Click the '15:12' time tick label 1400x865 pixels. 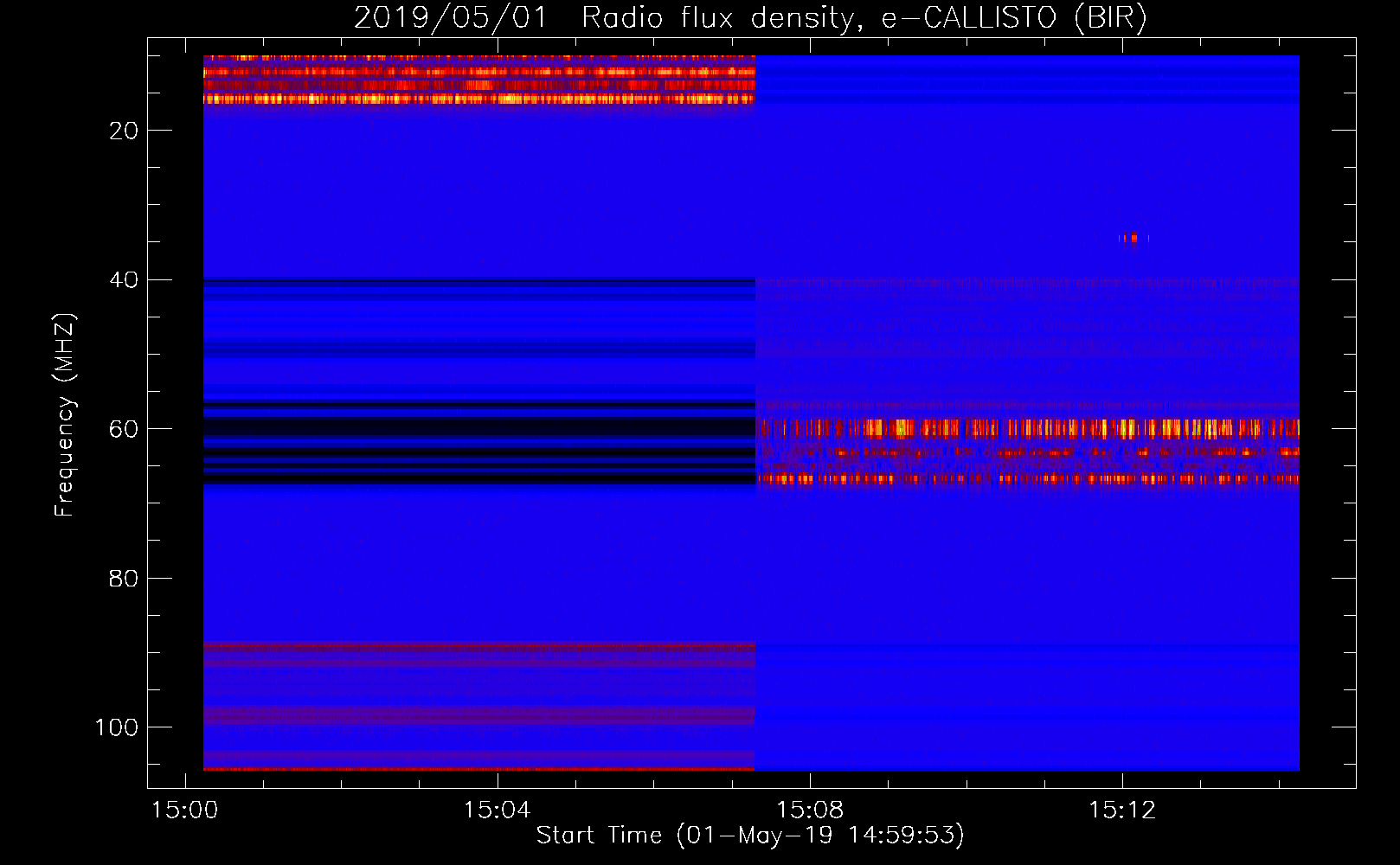[1122, 810]
